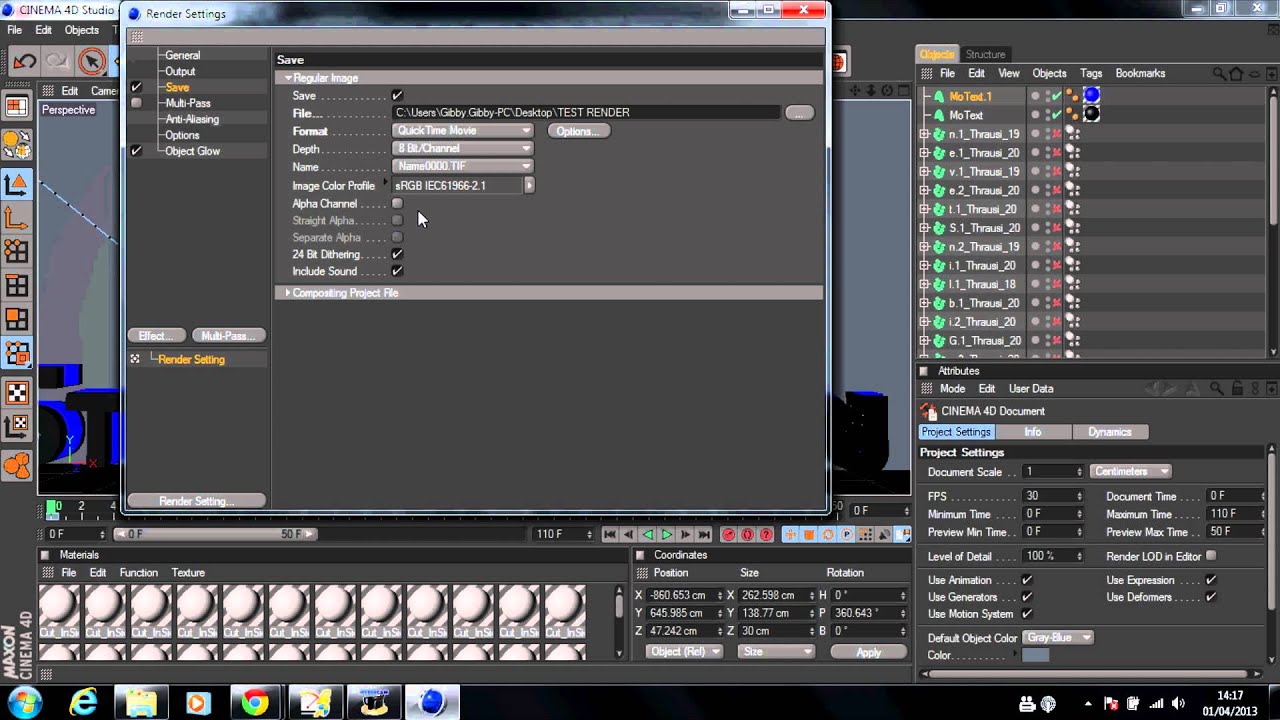Click the browse button next to file path
The image size is (1280, 720).
(x=799, y=113)
